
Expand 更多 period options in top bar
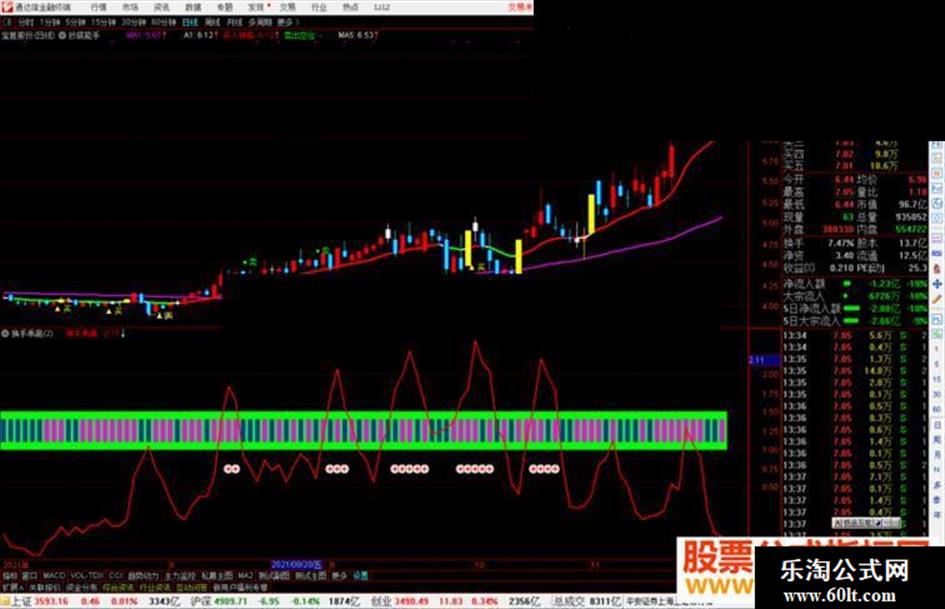click(286, 22)
